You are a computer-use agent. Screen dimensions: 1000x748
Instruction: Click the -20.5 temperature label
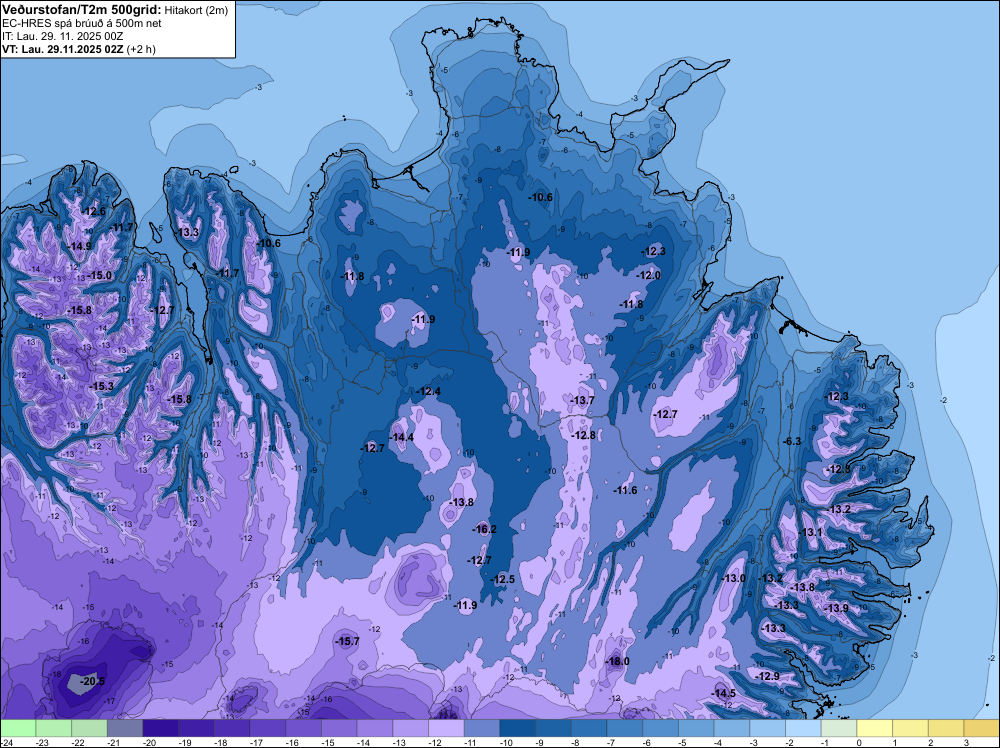92,681
